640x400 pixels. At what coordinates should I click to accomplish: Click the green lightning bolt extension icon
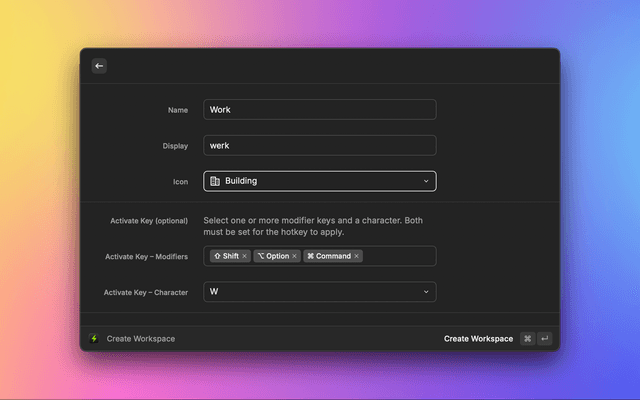pyautogui.click(x=94, y=338)
